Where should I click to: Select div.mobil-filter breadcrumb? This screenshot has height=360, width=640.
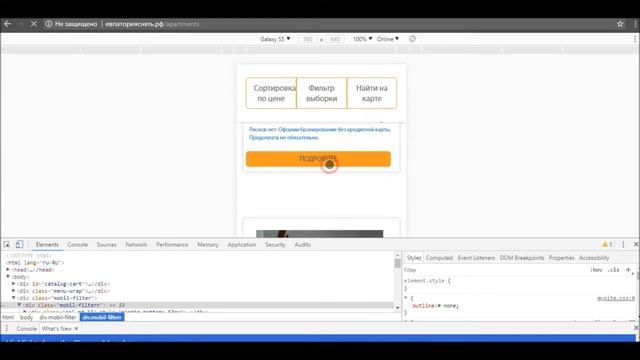[58, 317]
